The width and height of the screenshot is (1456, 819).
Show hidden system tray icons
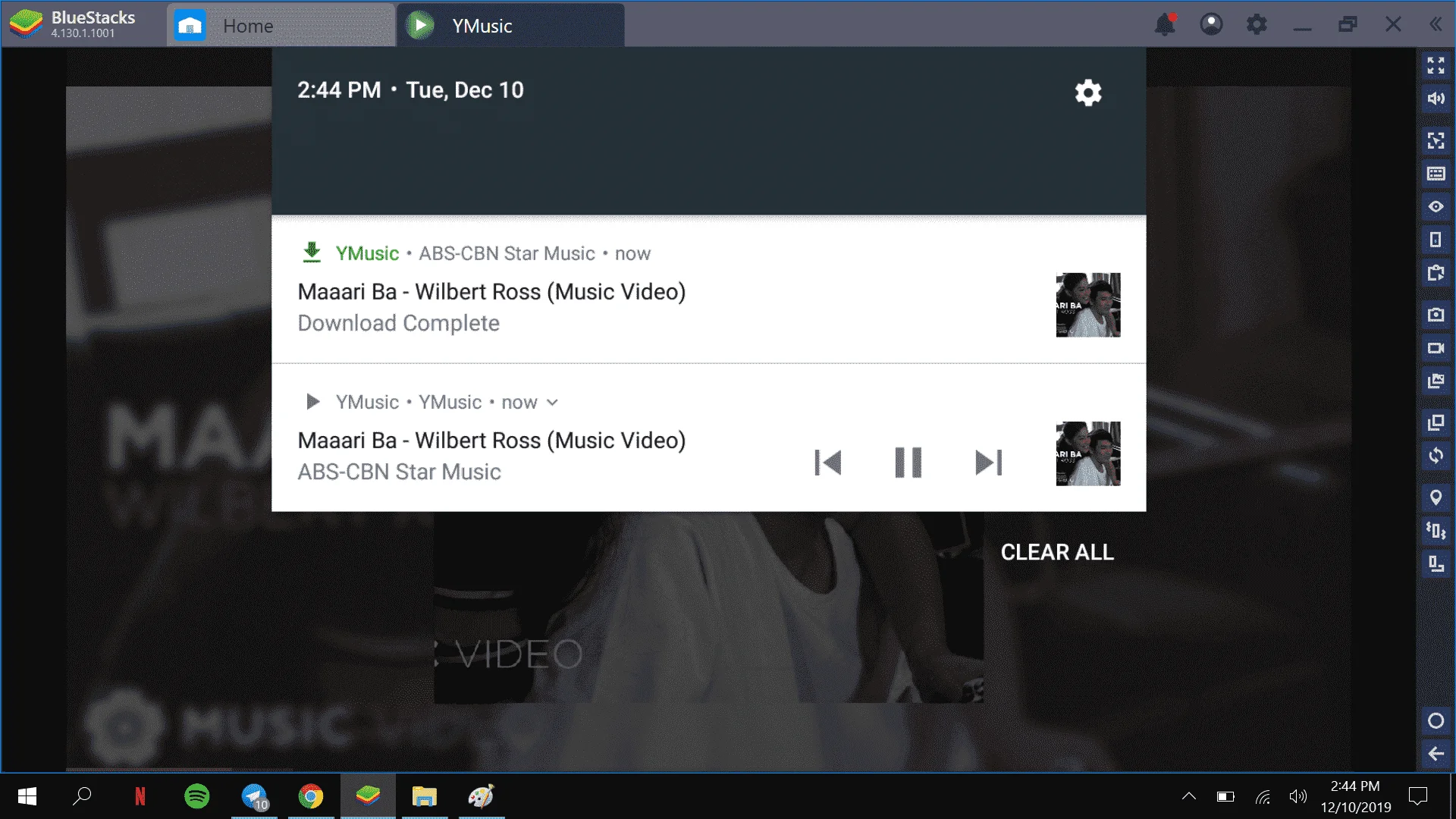pos(1189,796)
